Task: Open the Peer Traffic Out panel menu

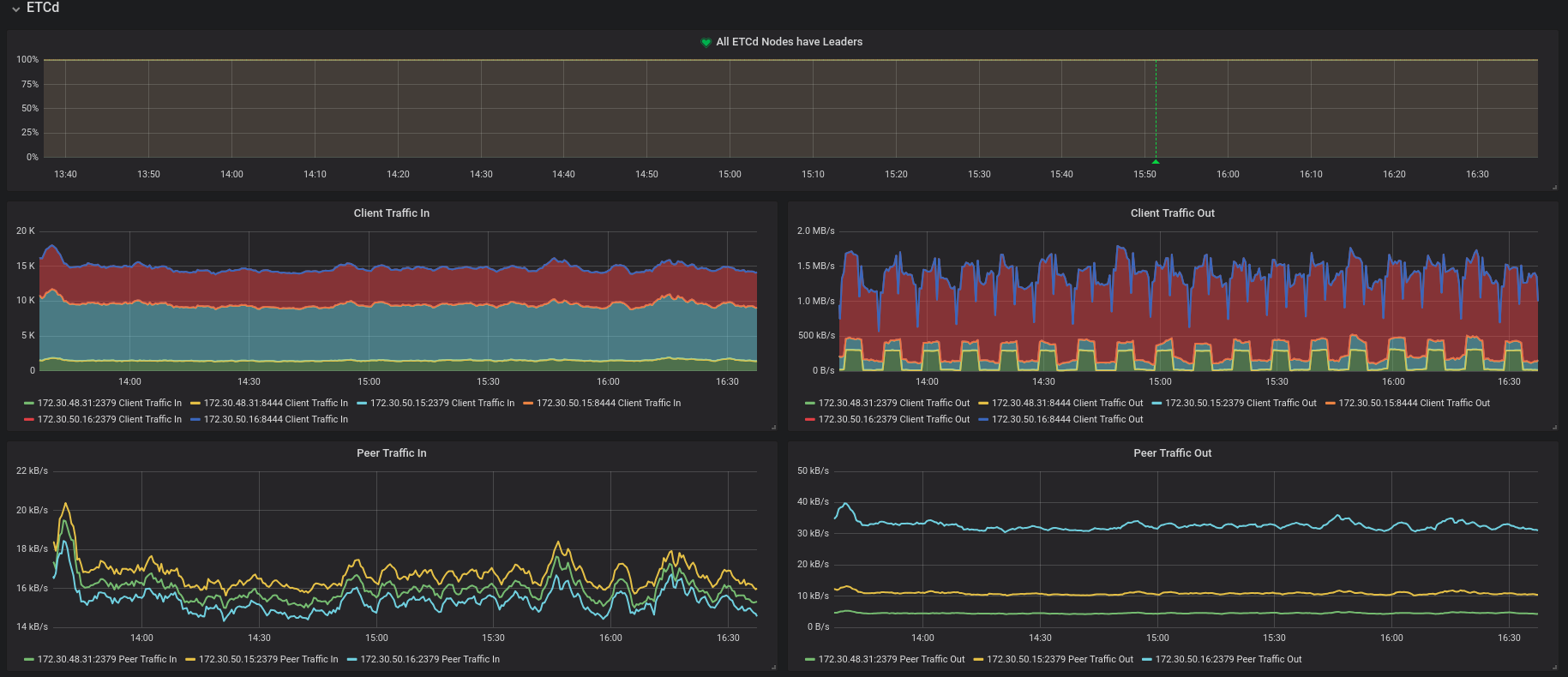Action: tap(1172, 453)
